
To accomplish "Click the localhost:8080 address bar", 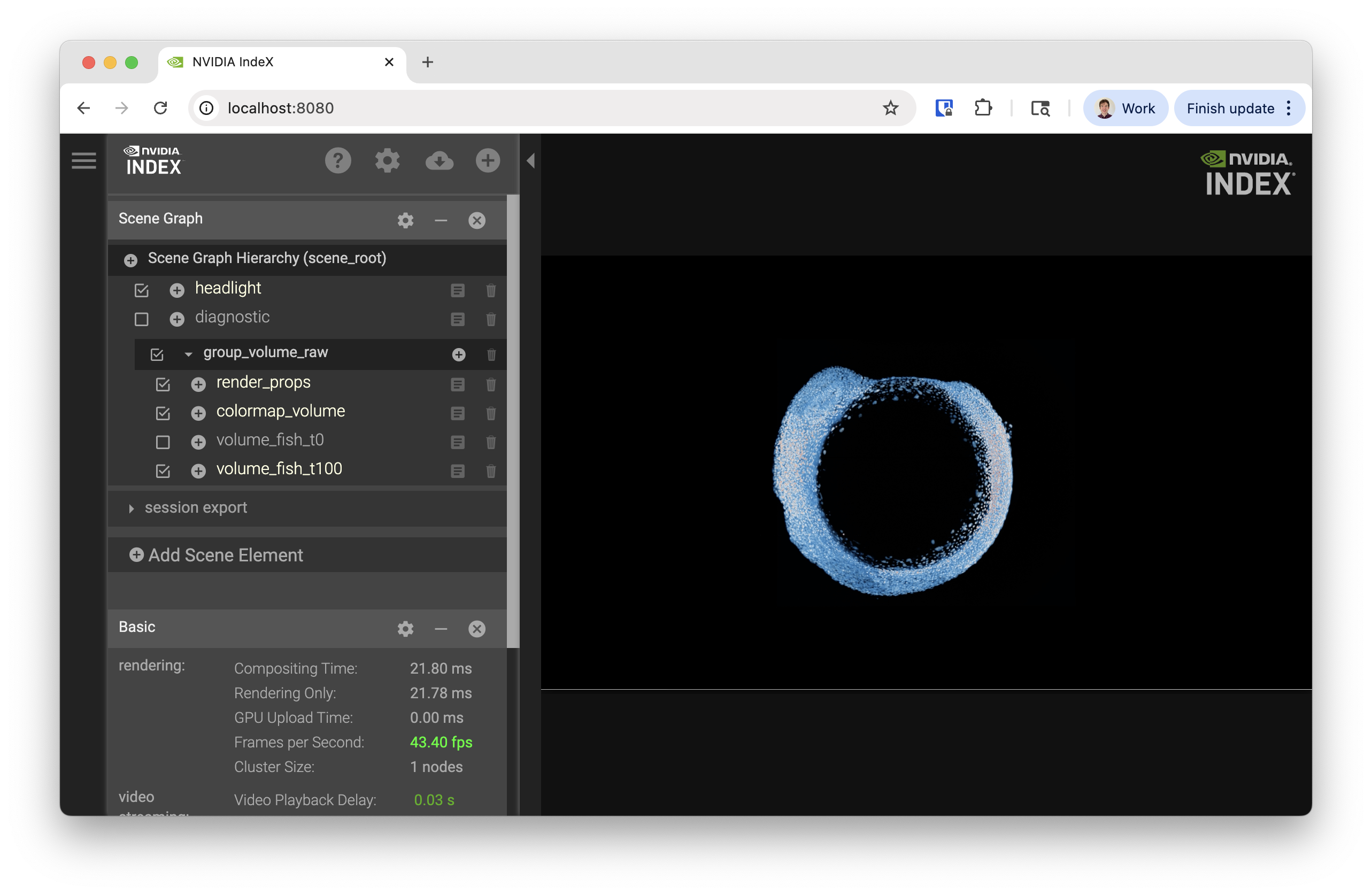I will 519,109.
